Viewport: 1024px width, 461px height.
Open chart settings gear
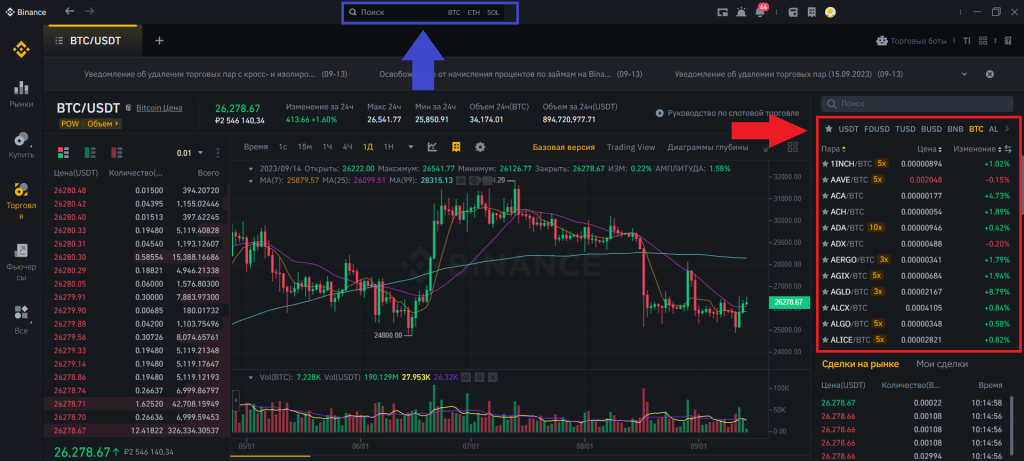click(480, 147)
